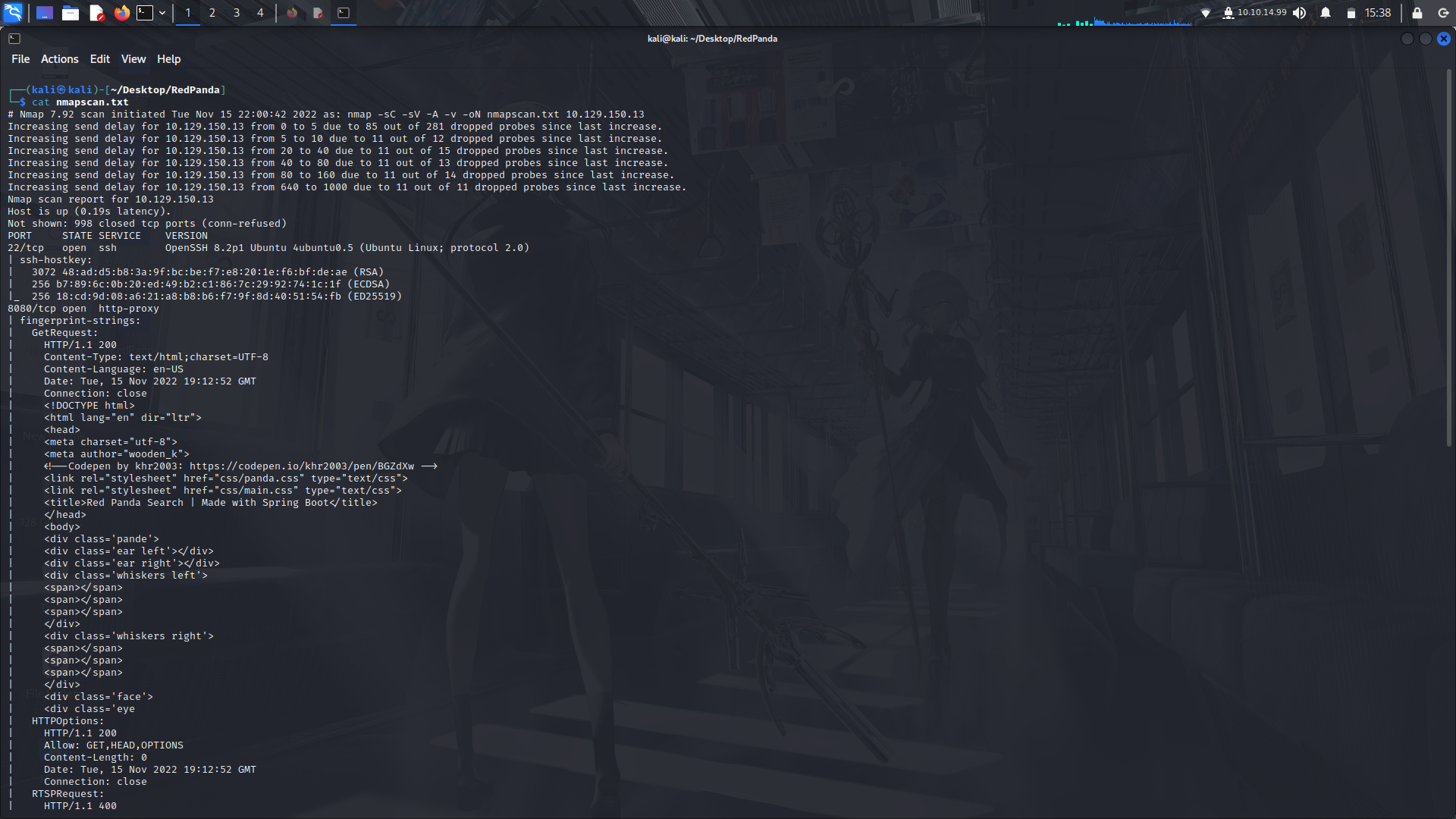1456x819 pixels.
Task: Expand the terminal launcher dropdown arrow
Action: (162, 13)
